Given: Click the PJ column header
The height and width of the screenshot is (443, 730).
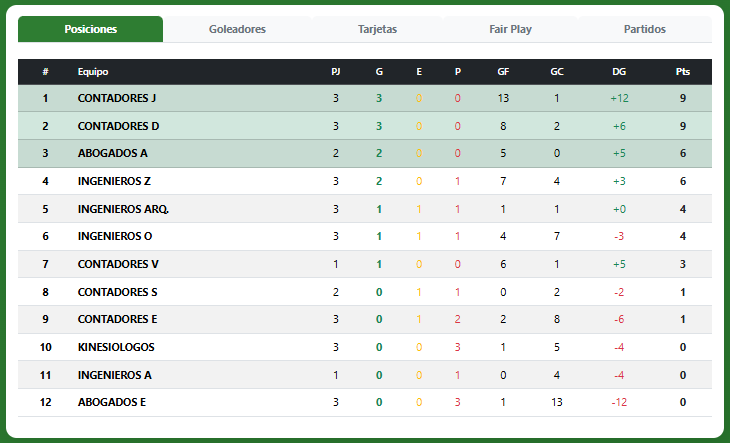Looking at the screenshot, I should click(336, 72).
